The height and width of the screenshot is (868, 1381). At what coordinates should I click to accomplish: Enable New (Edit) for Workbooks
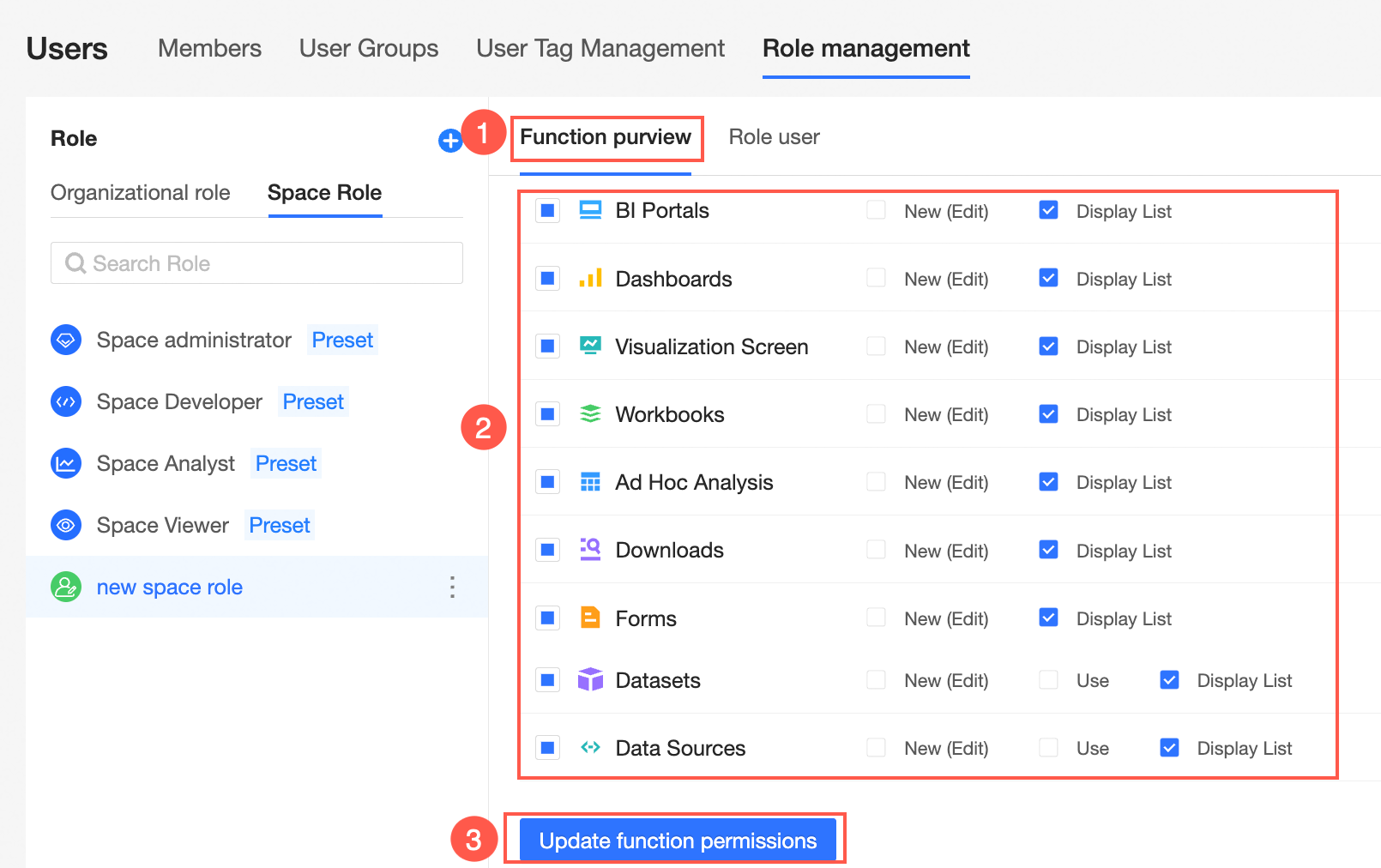tap(876, 414)
